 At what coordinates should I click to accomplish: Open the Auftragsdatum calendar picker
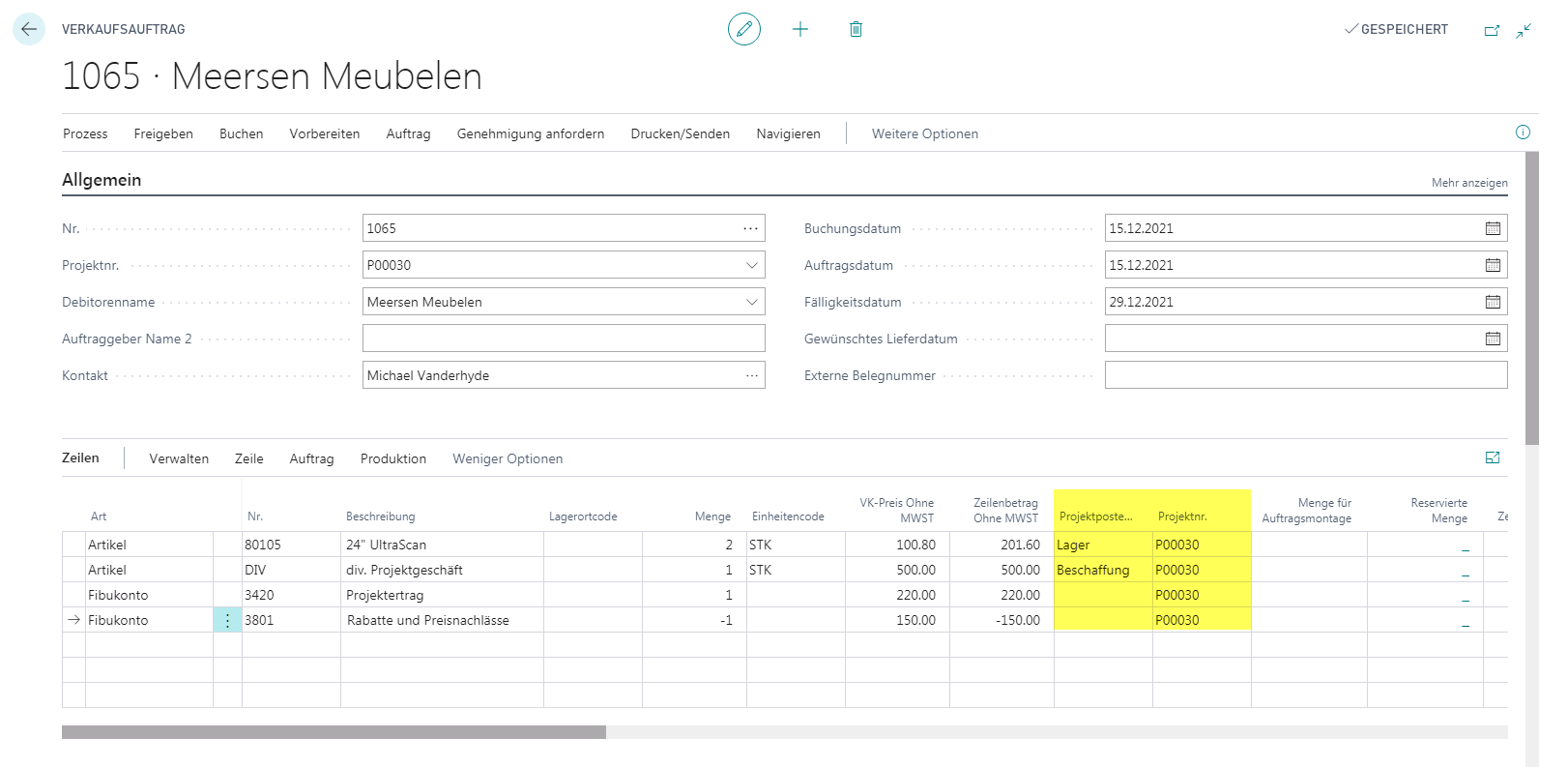pos(1493,265)
